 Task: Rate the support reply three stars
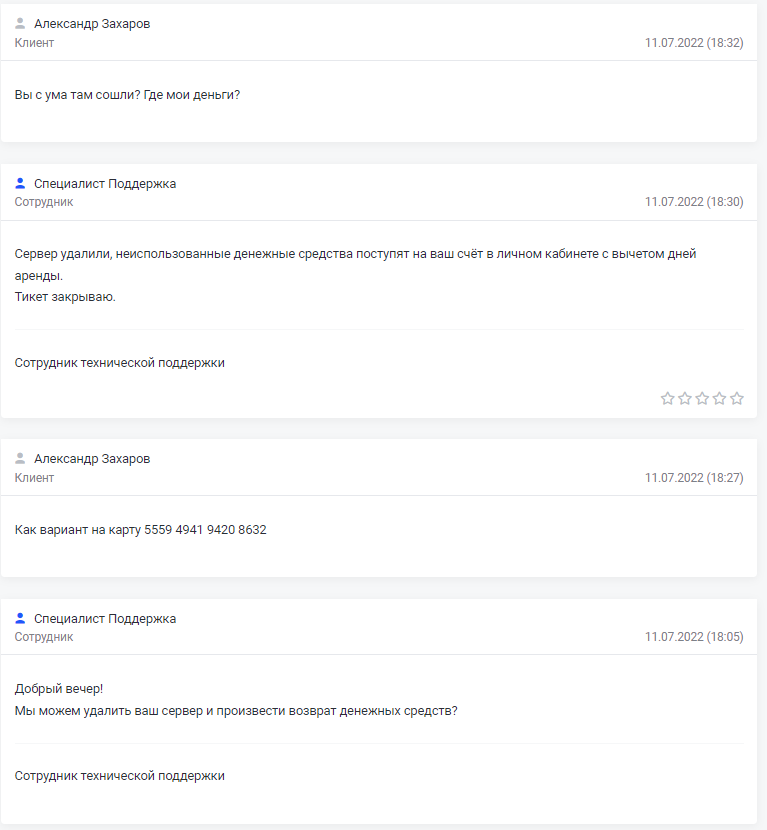click(702, 398)
